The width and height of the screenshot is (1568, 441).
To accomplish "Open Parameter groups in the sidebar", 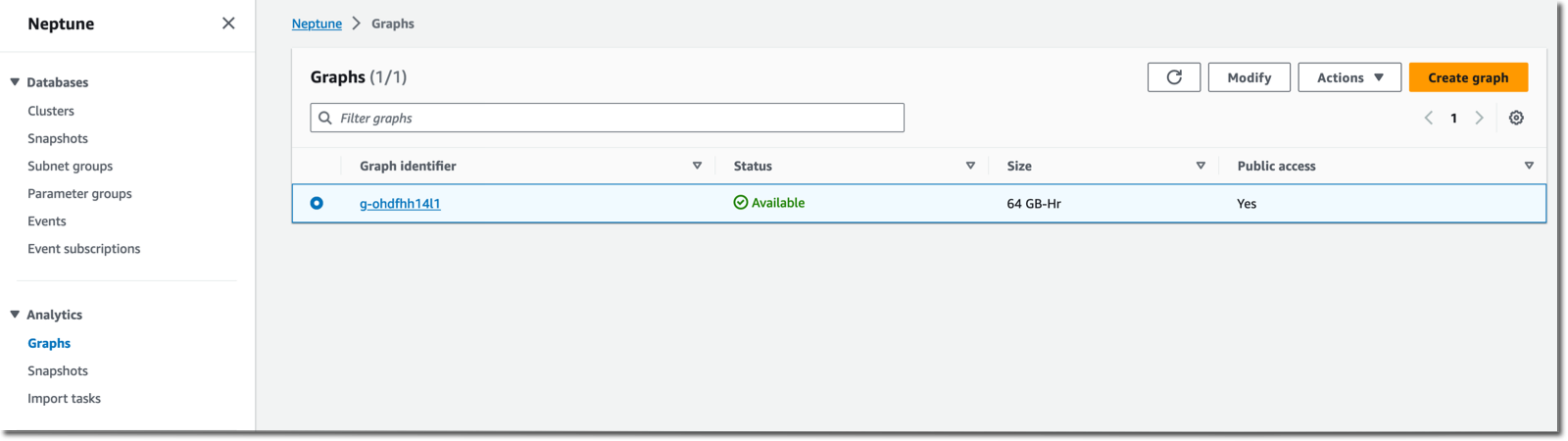I will 79,193.
